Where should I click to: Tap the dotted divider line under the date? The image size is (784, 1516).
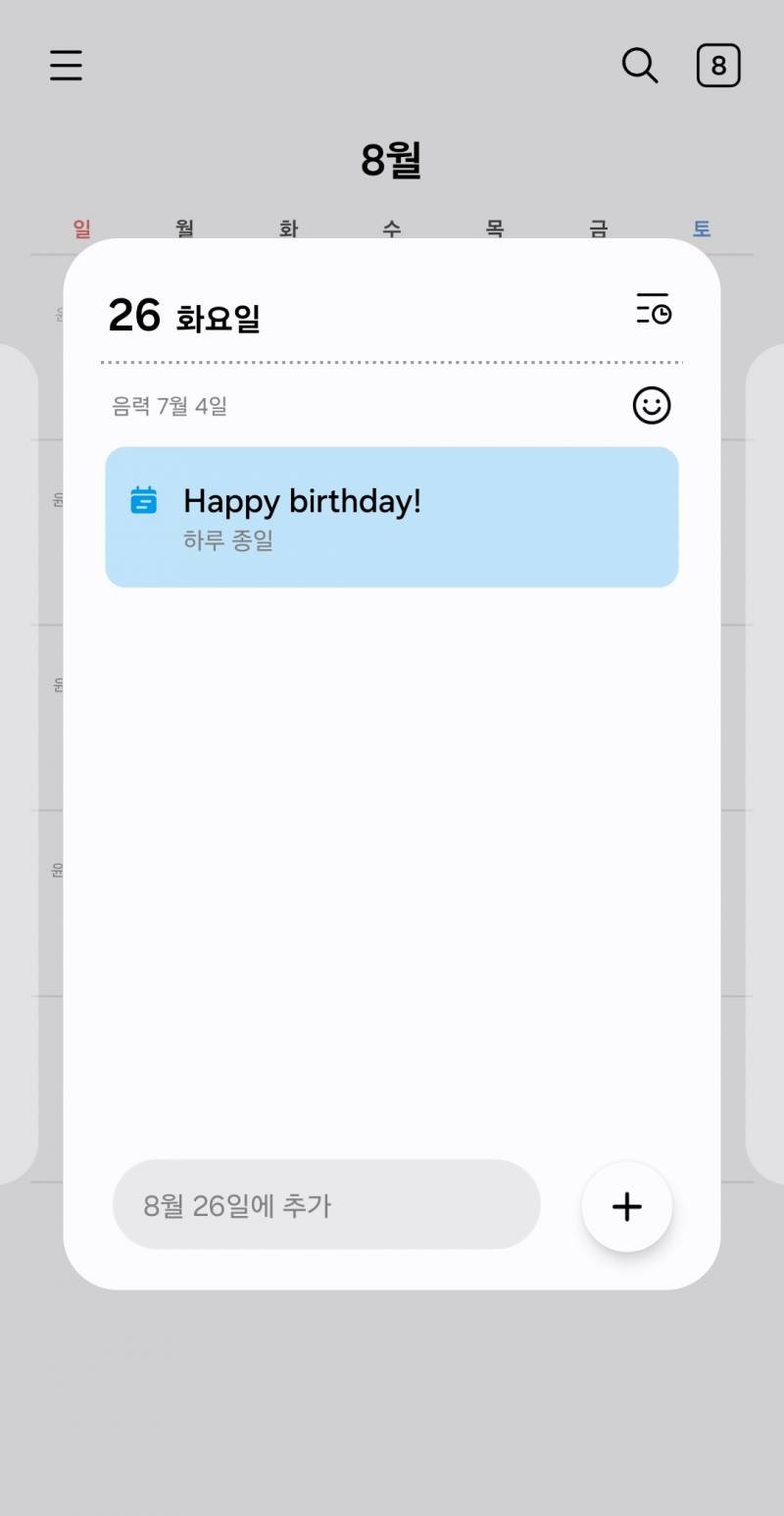click(392, 362)
